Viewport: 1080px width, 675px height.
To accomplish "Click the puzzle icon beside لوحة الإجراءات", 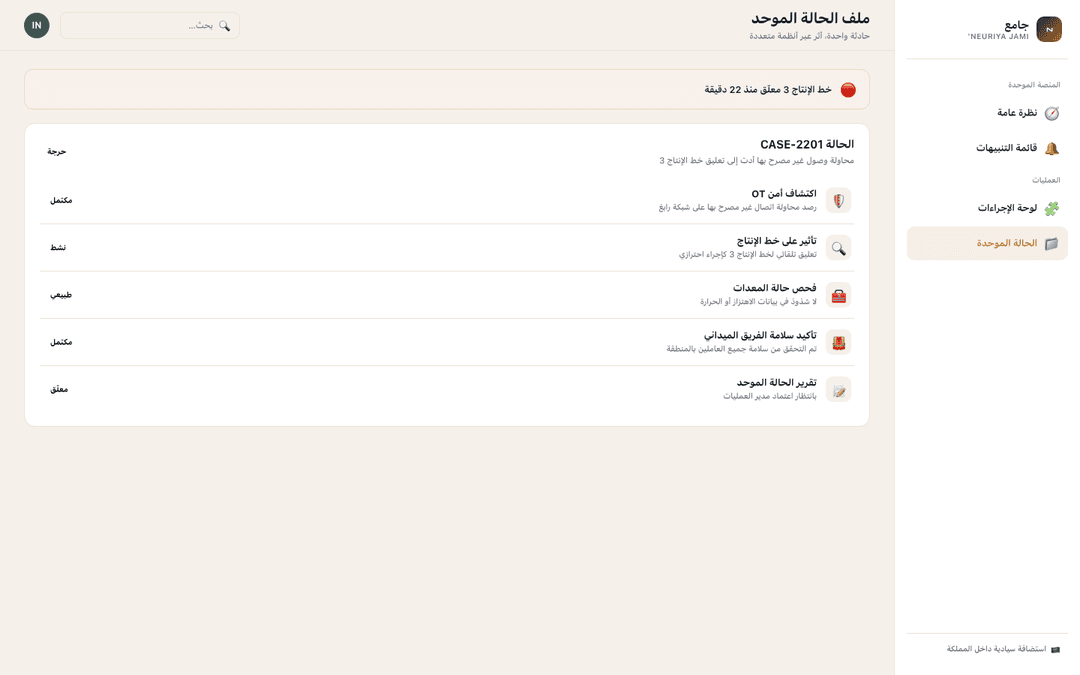I will click(x=1052, y=208).
